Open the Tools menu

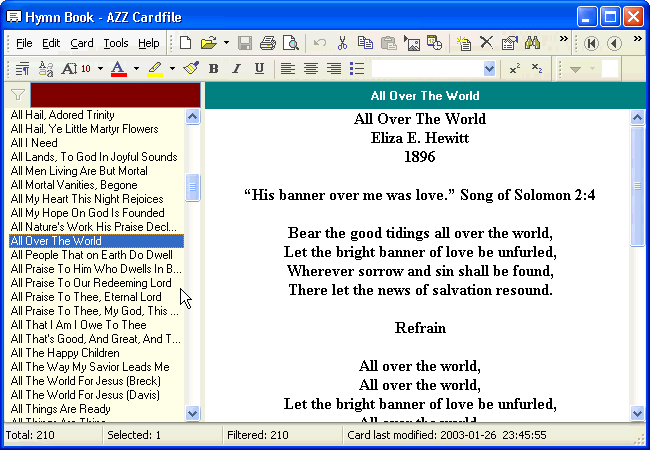(116, 43)
